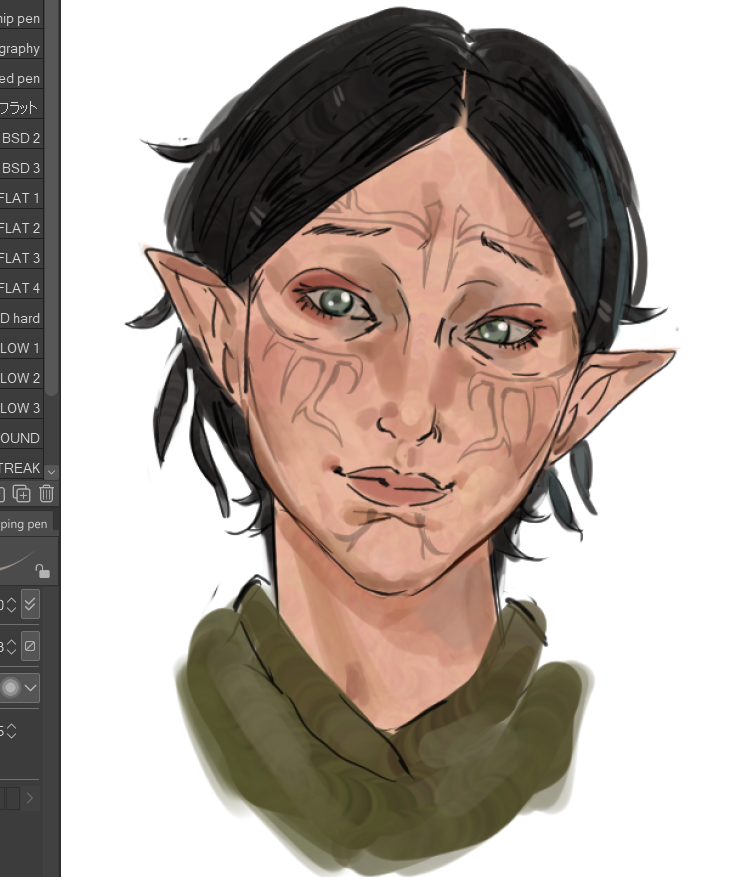
Task: Select the 'nip pen' sub tool entry
Action: pyautogui.click(x=21, y=18)
